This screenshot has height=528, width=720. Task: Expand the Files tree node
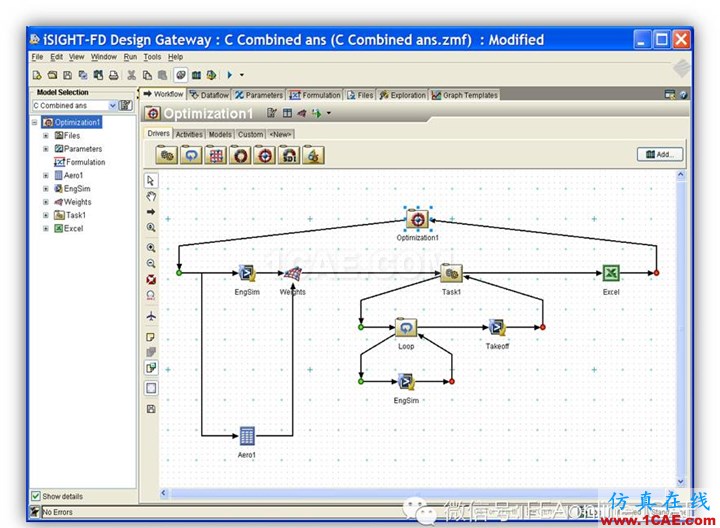click(x=45, y=136)
